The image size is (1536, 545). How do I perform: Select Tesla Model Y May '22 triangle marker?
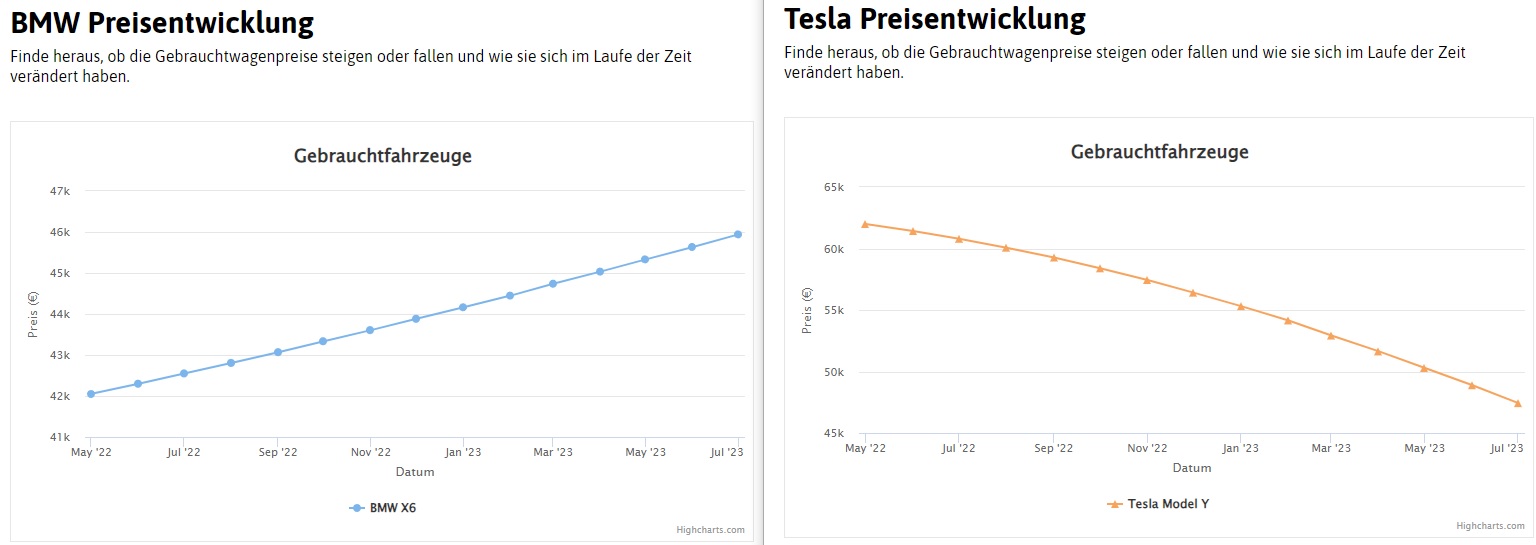(866, 224)
